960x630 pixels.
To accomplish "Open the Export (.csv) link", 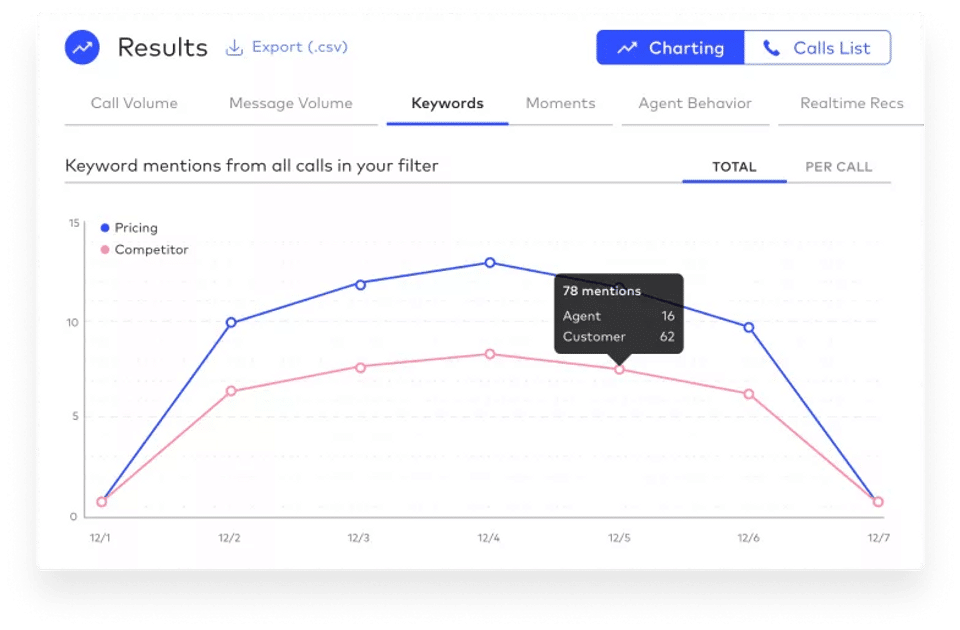I will point(299,47).
